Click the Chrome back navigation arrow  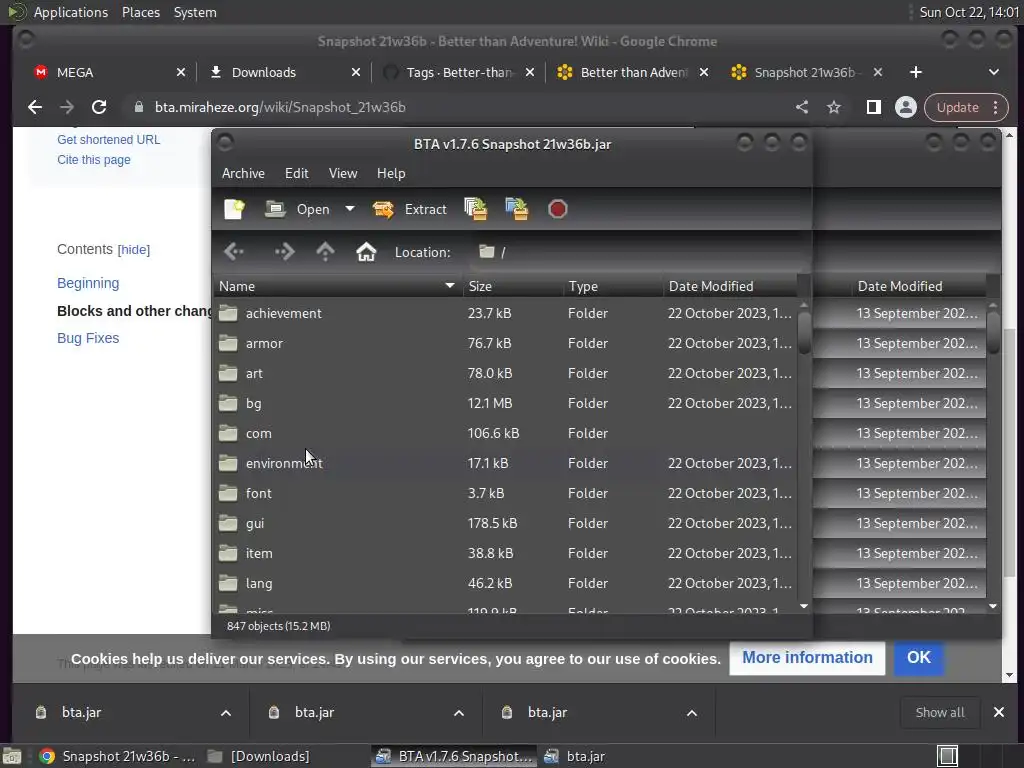35,107
